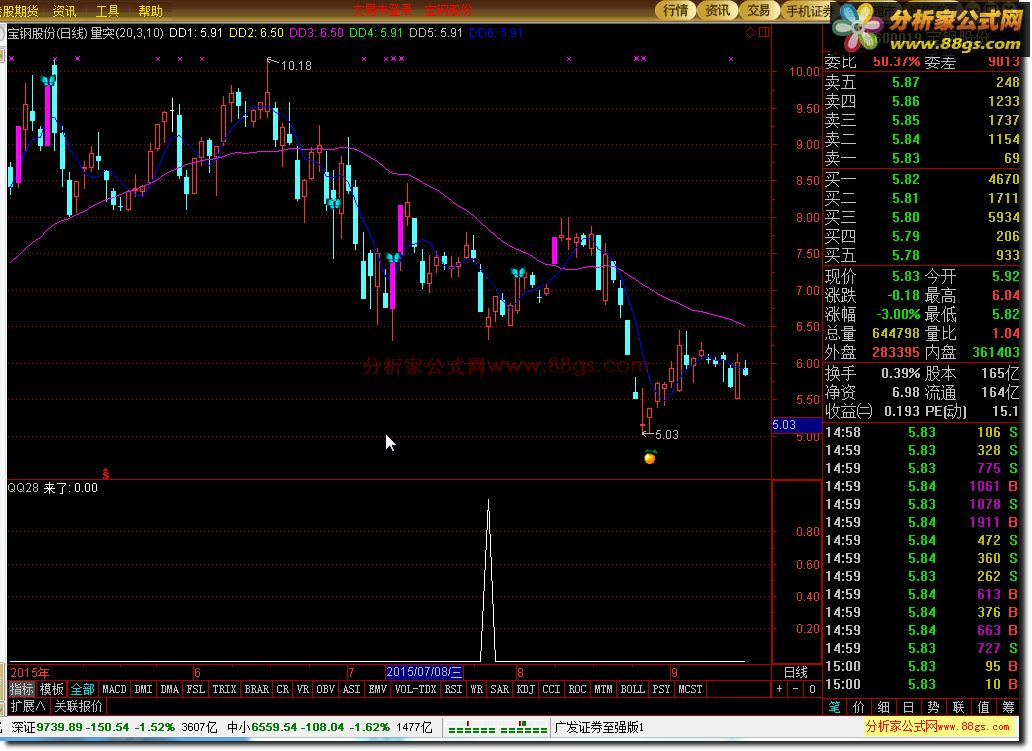The height and width of the screenshot is (751, 1032).
Task: Switch indicator to KDJ
Action: tap(525, 689)
